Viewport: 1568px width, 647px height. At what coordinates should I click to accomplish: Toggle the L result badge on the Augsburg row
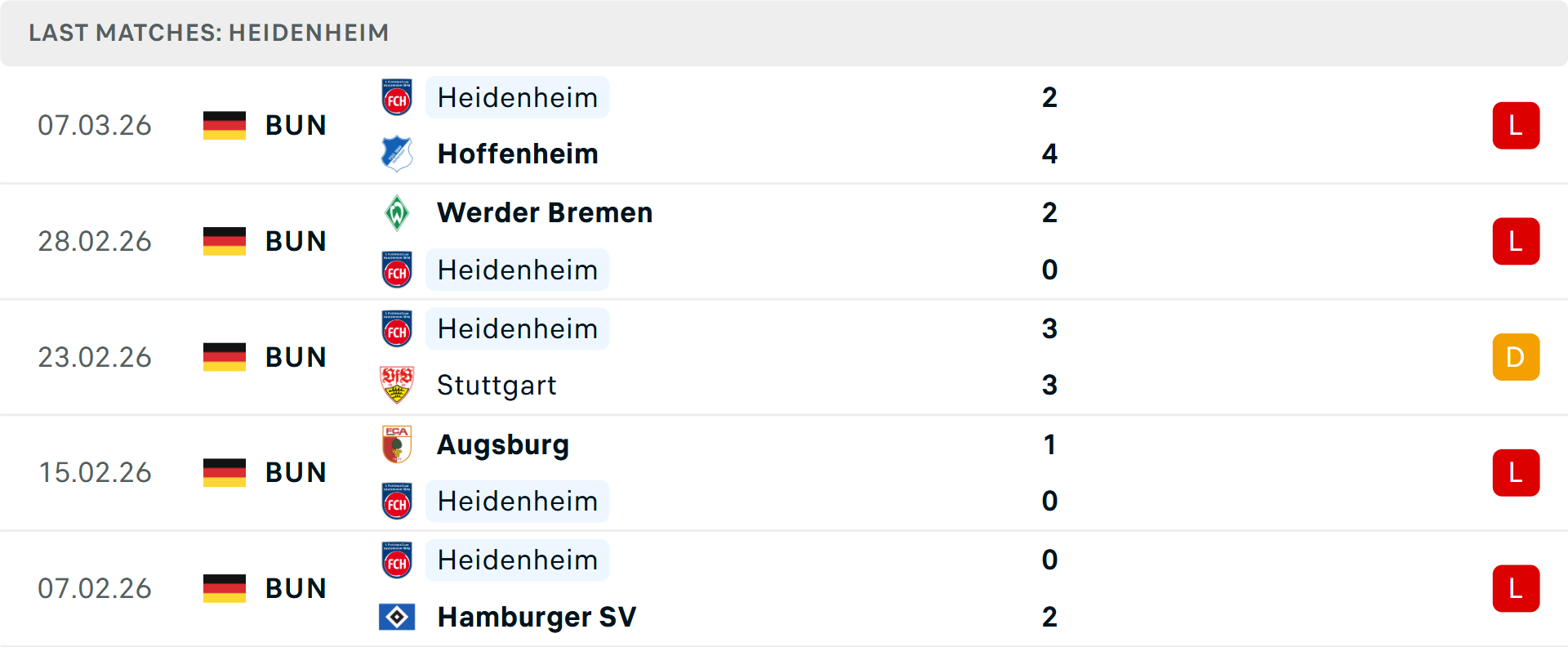coord(1517,472)
